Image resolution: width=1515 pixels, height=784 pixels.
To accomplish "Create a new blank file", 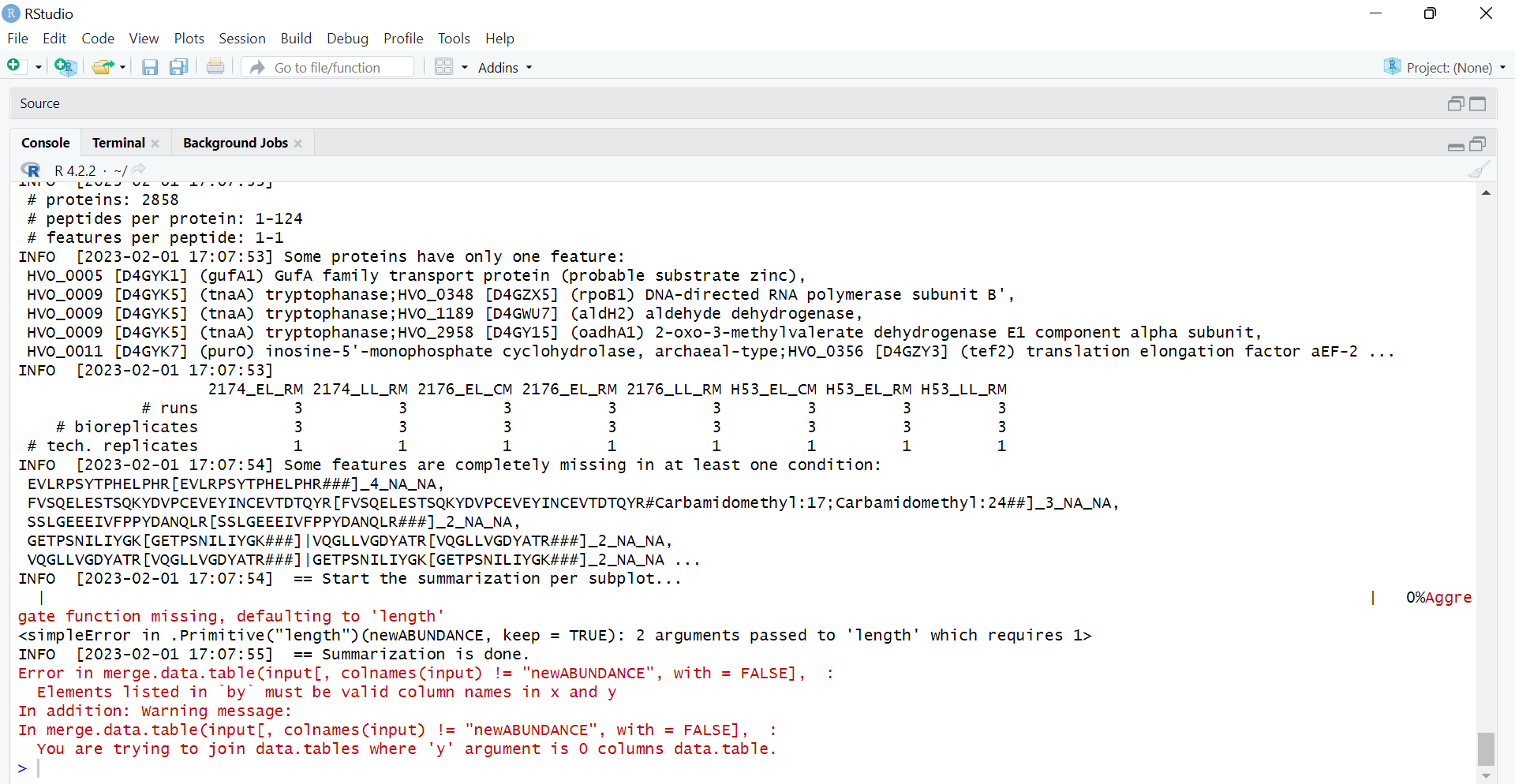I will click(x=13, y=66).
